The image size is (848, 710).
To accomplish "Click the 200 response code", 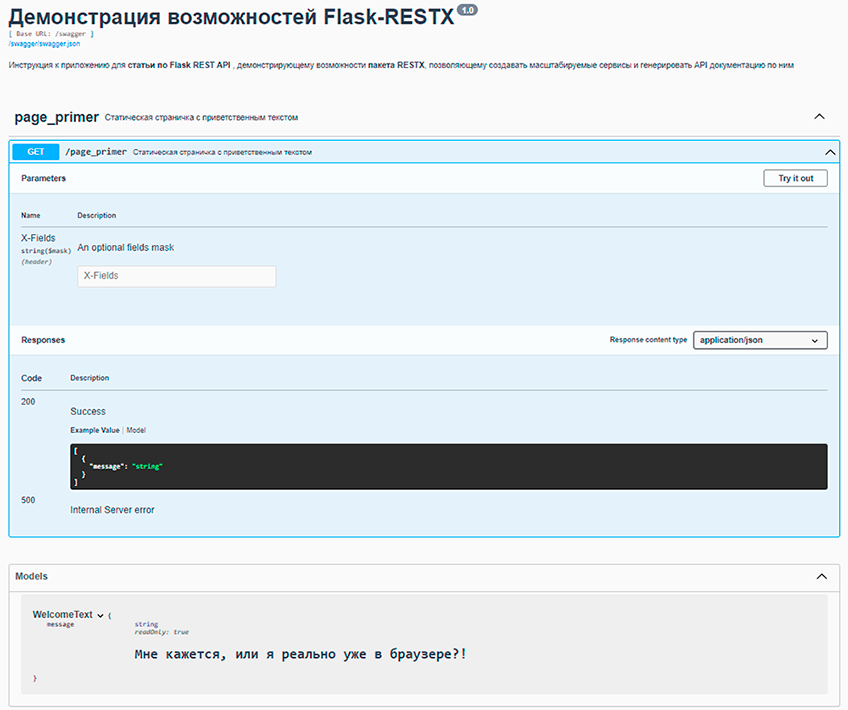I will pyautogui.click(x=28, y=401).
